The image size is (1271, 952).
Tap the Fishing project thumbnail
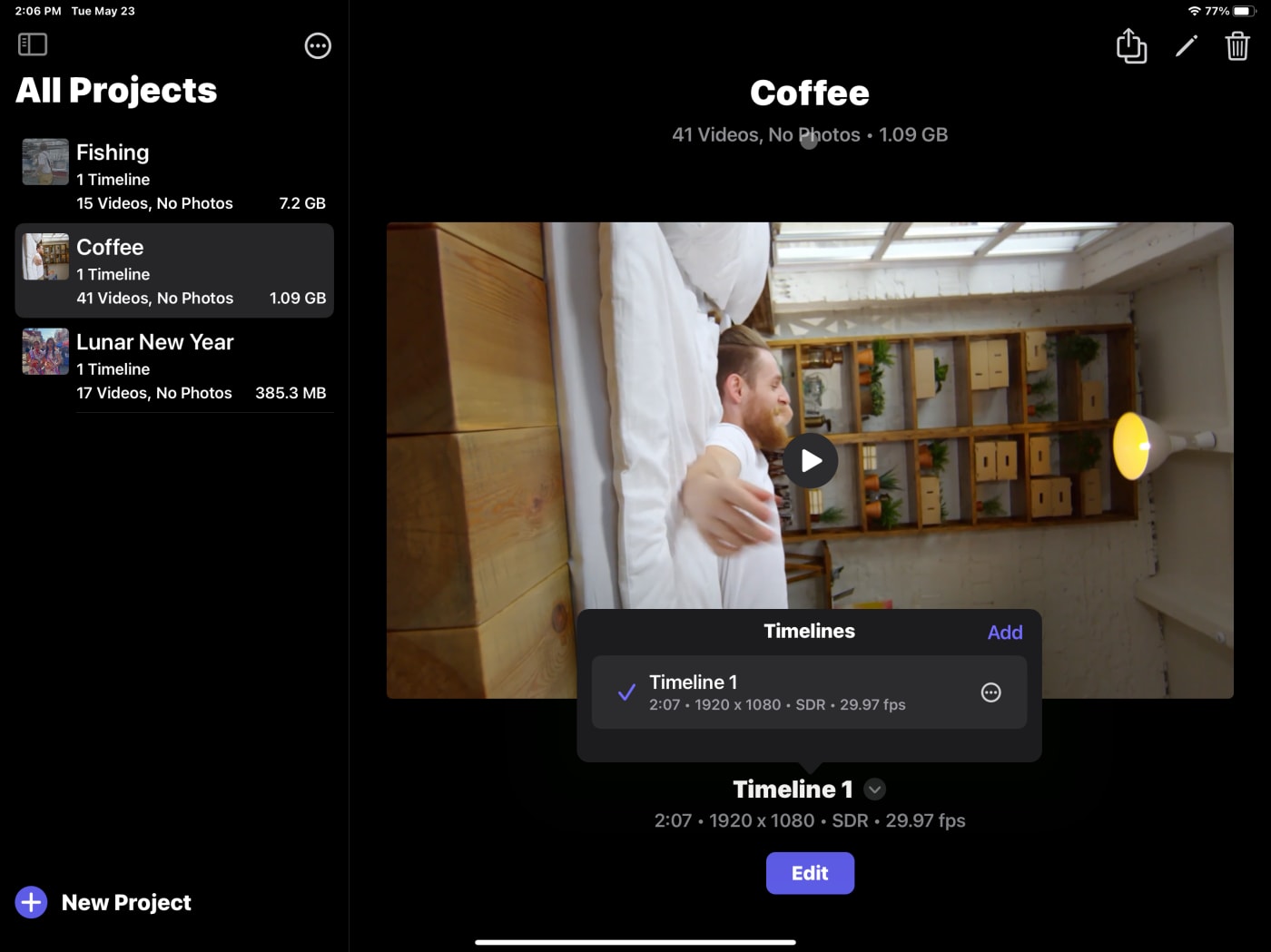click(45, 162)
